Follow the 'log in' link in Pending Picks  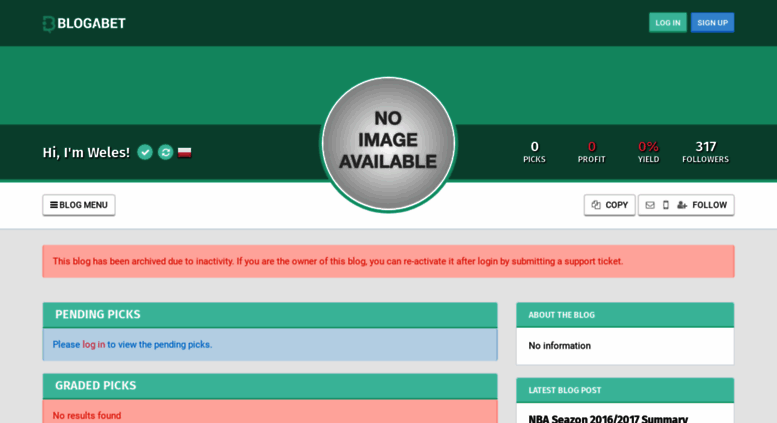(94, 344)
